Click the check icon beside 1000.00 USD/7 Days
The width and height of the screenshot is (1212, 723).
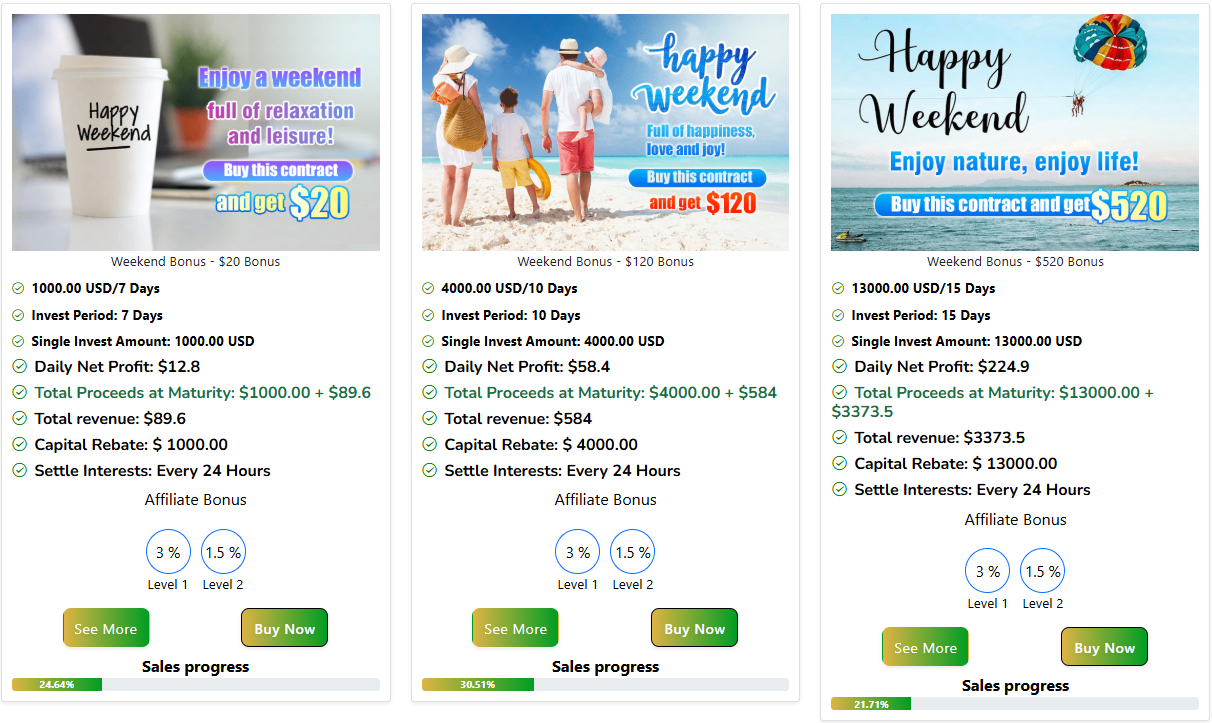(18, 288)
